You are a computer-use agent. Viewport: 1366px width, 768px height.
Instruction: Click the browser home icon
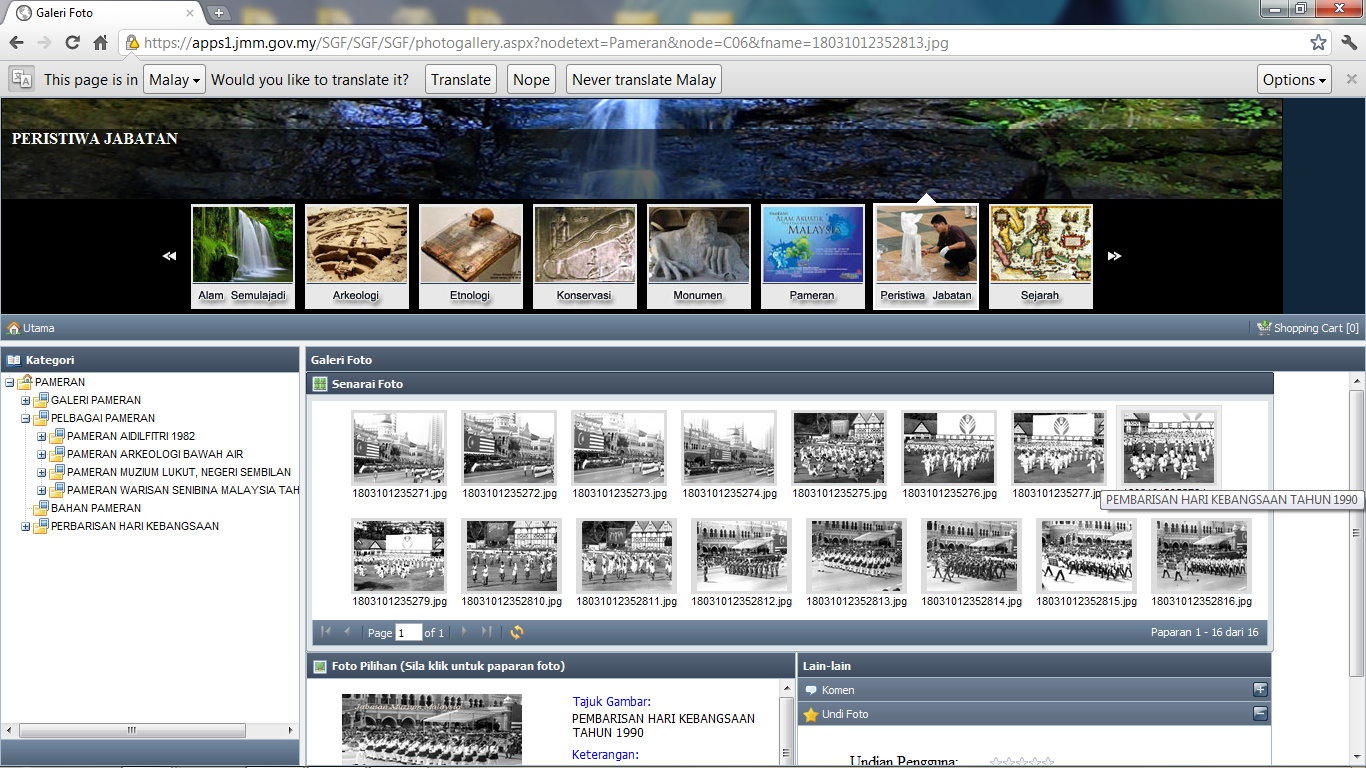[100, 43]
